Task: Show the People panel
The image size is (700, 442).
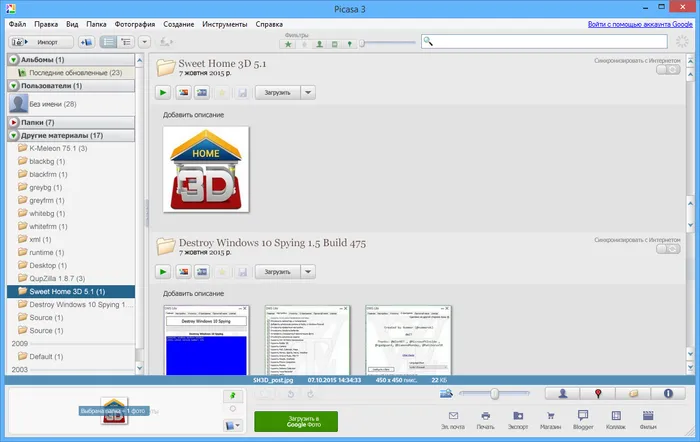Action: pyautogui.click(x=562, y=393)
